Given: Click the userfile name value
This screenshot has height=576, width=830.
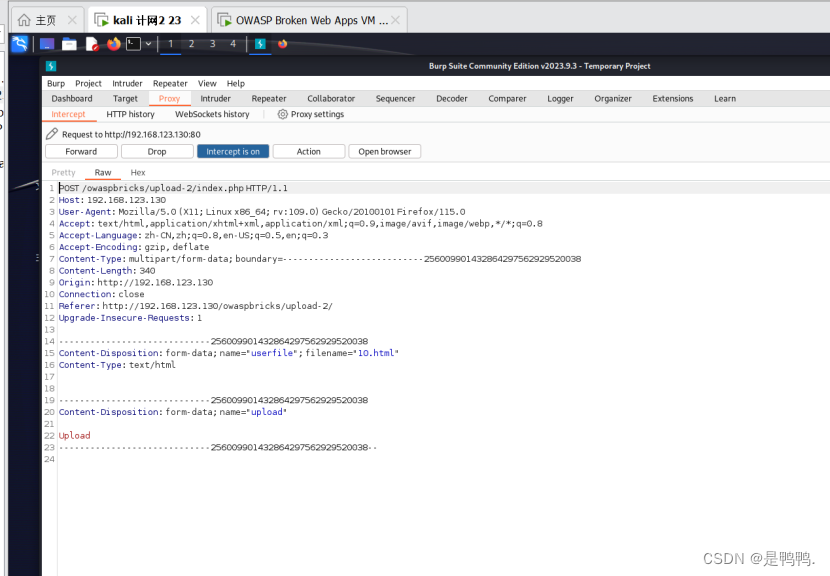Looking at the screenshot, I should 272,353.
